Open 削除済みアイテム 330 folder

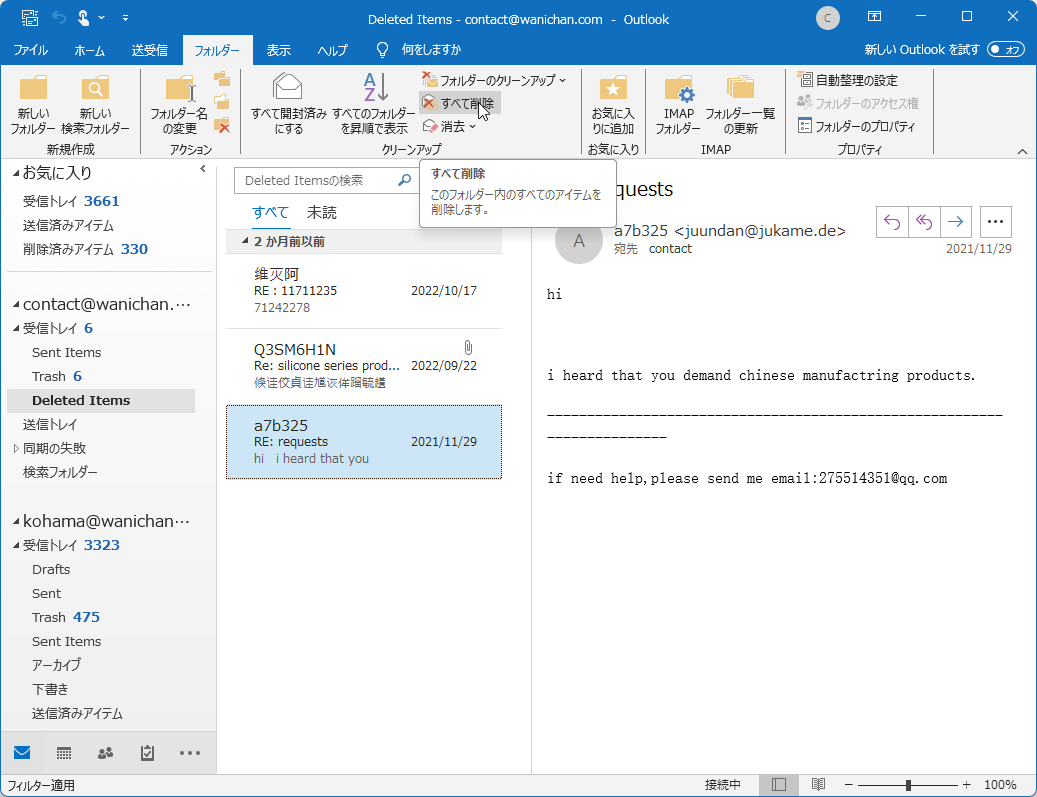click(85, 249)
